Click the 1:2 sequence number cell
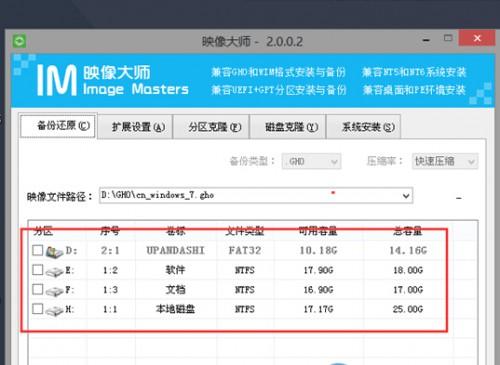The image size is (500, 365). coord(110,270)
